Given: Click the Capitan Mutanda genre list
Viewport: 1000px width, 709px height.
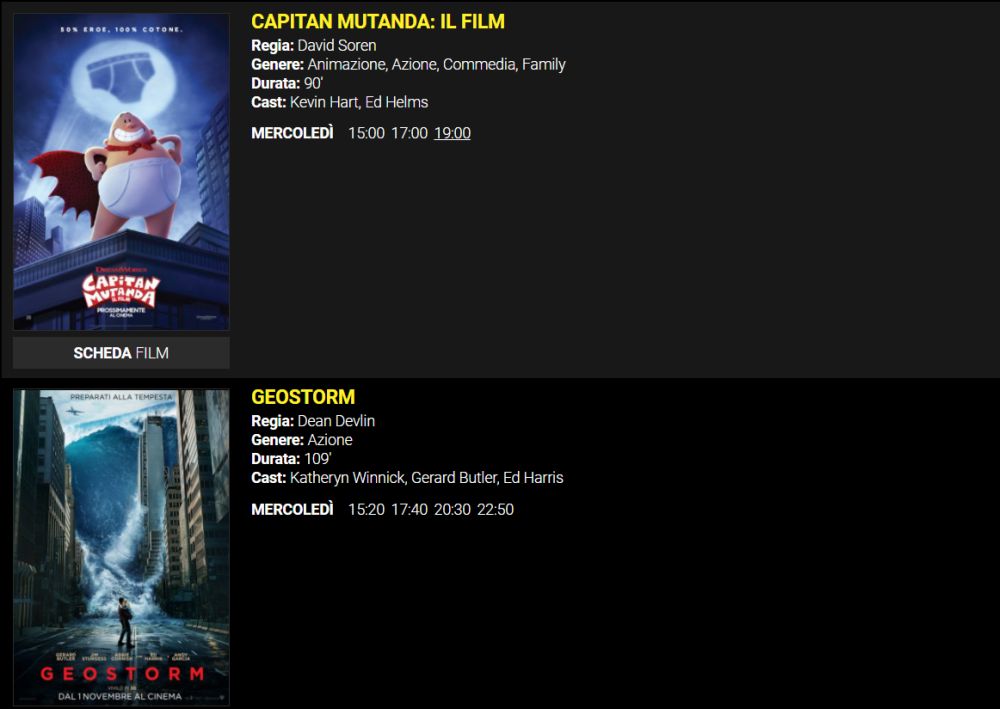Looking at the screenshot, I should (x=436, y=64).
